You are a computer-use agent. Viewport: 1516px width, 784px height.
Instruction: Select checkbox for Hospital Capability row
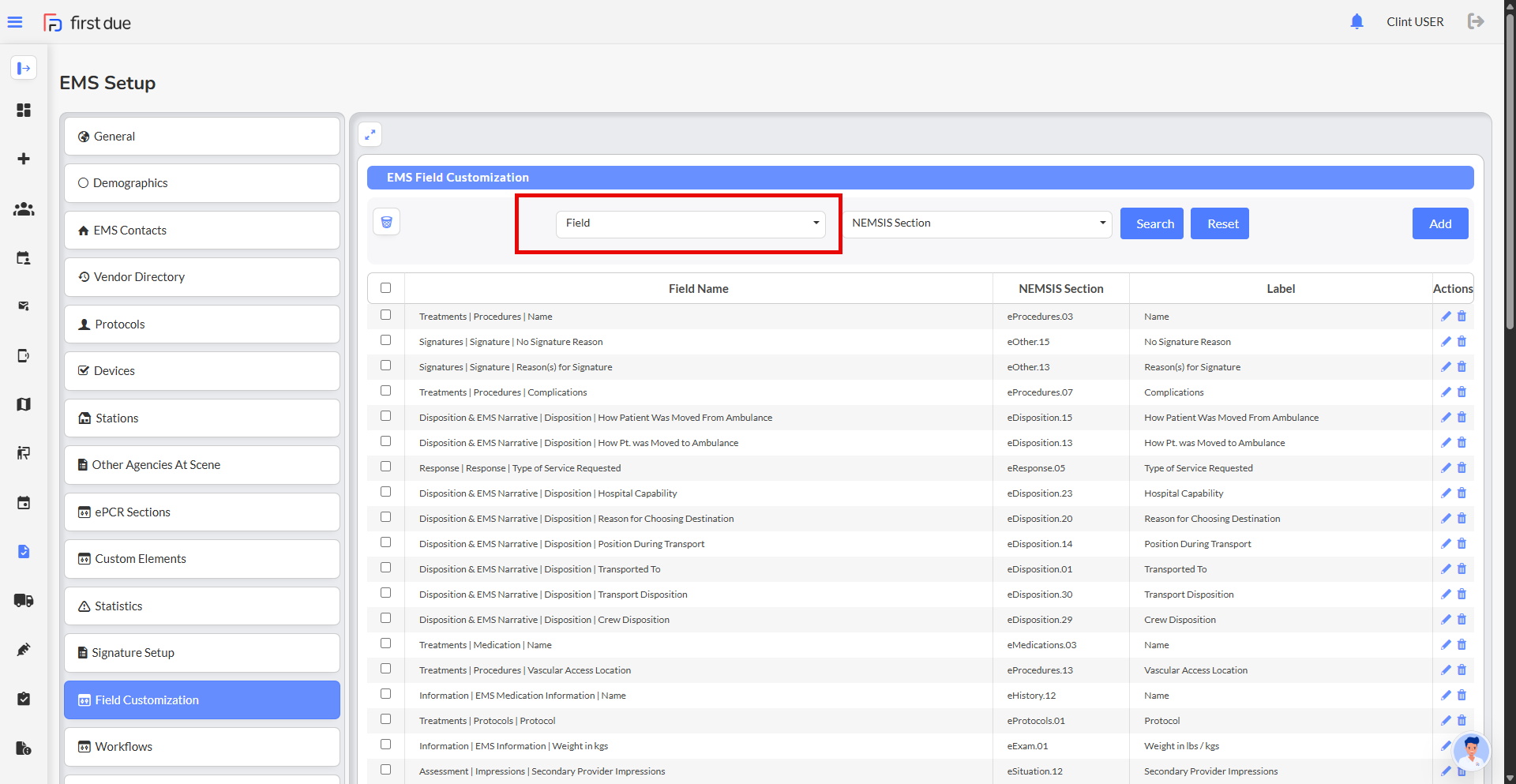386,492
